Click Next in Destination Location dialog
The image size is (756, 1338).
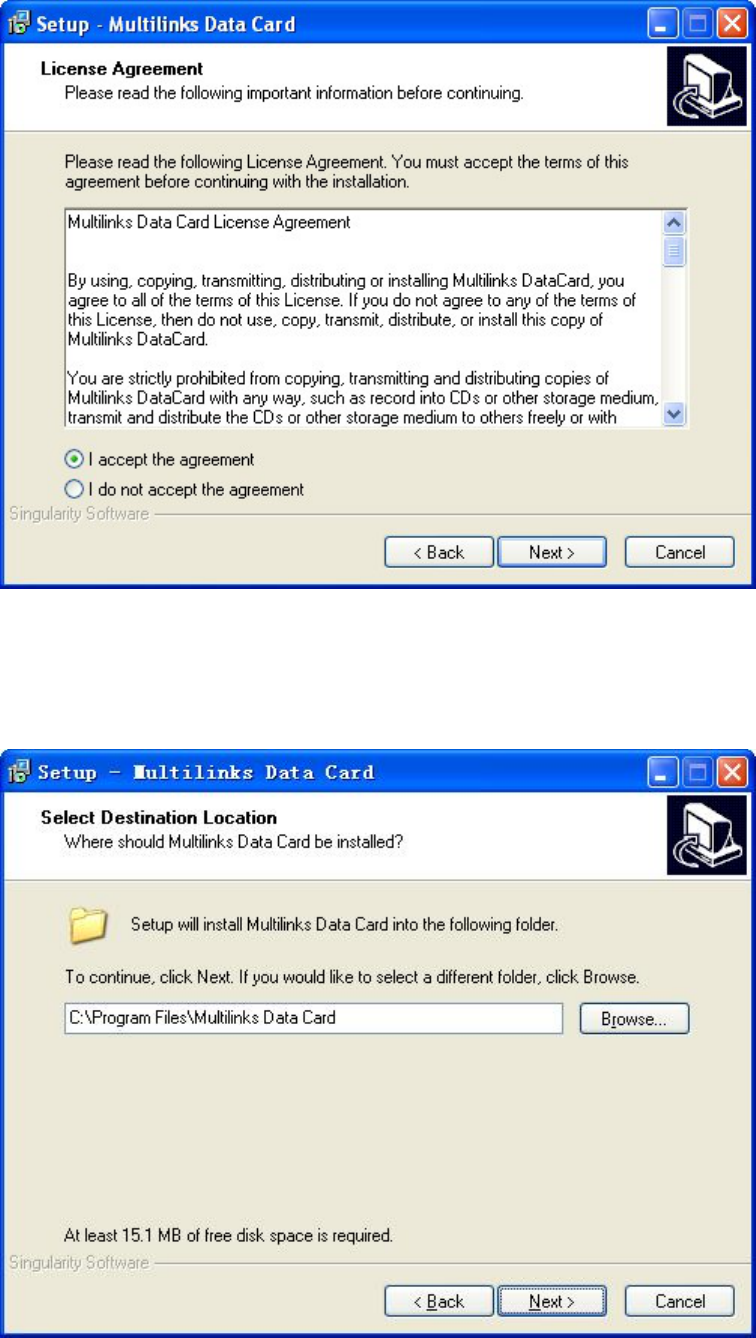552,1301
